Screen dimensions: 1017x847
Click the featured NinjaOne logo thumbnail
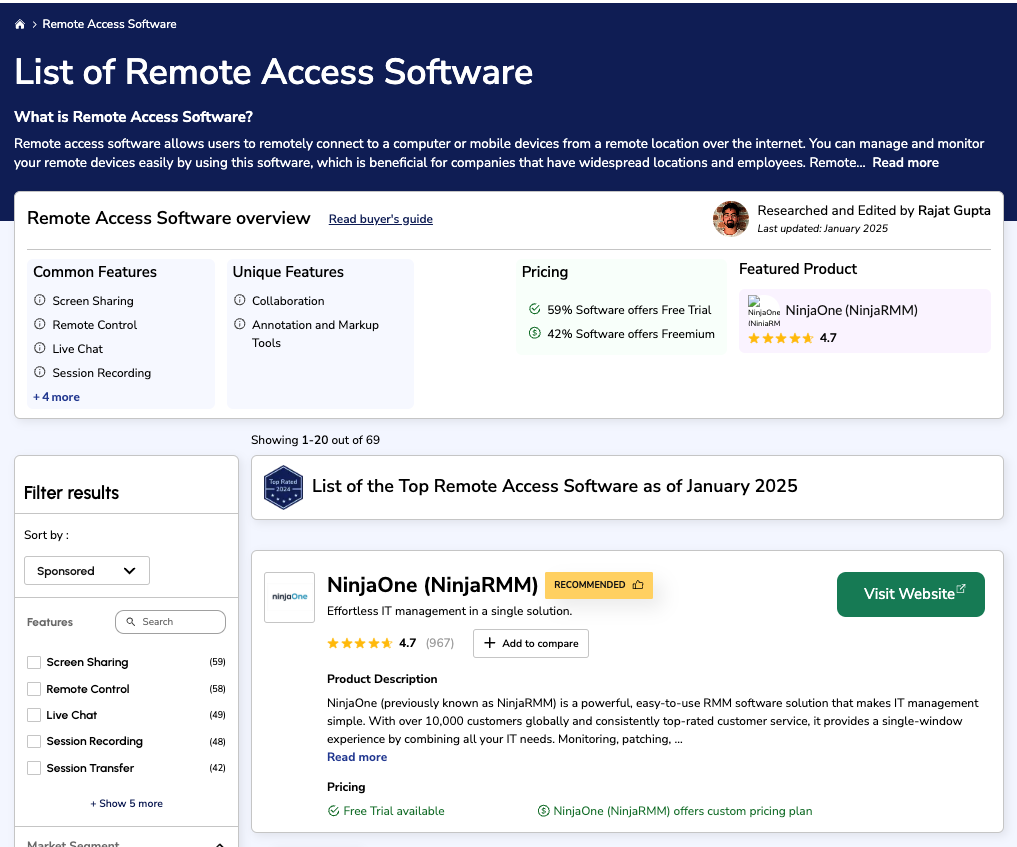coord(763,312)
